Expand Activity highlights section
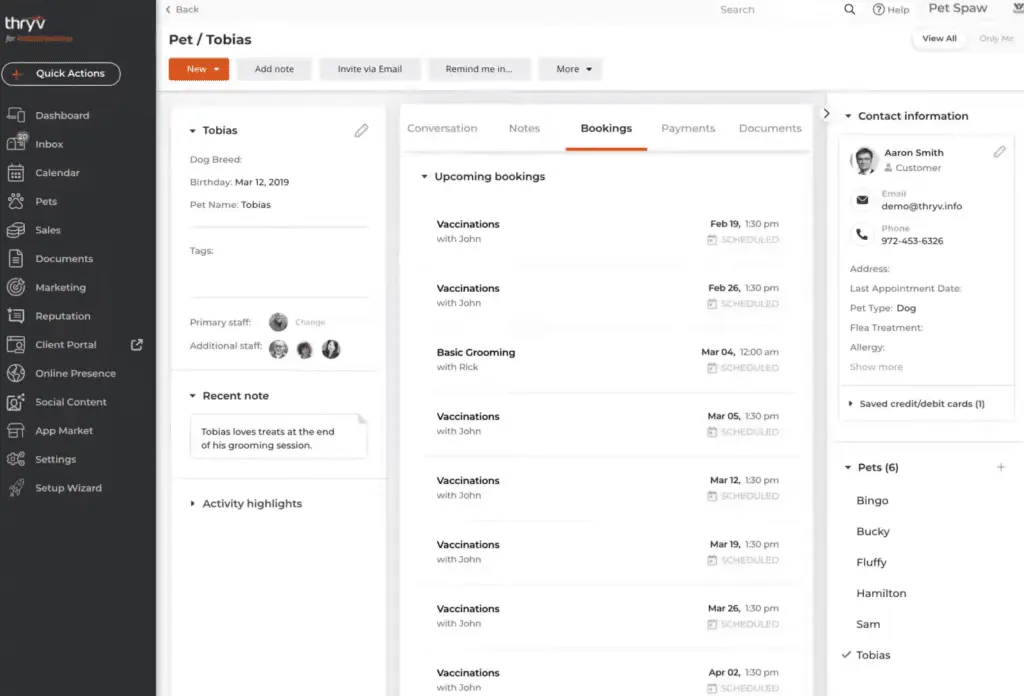 pos(193,503)
